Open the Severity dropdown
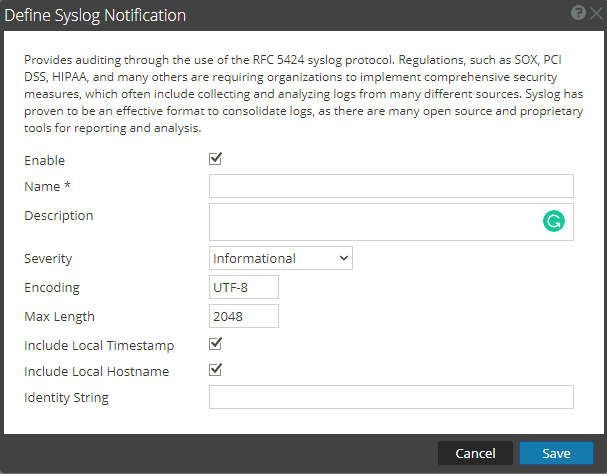The width and height of the screenshot is (607, 474). point(281,258)
